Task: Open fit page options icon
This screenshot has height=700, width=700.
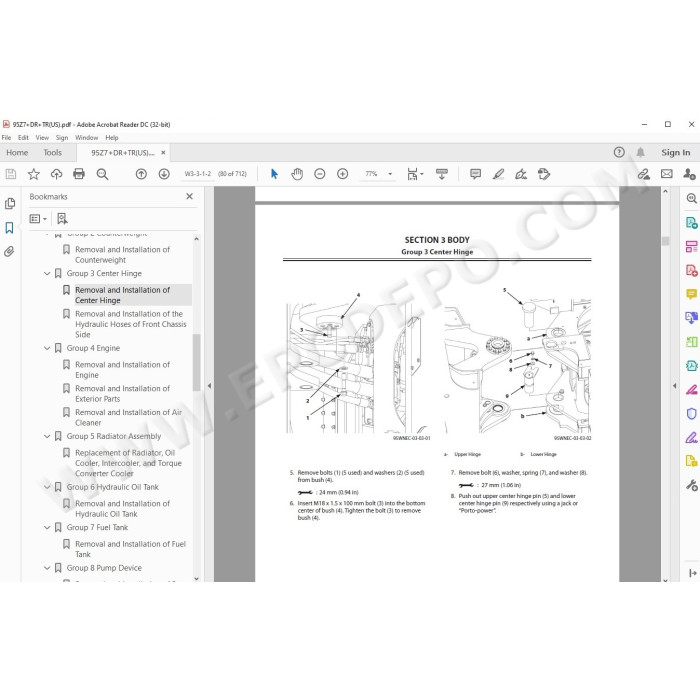Action: 415,174
